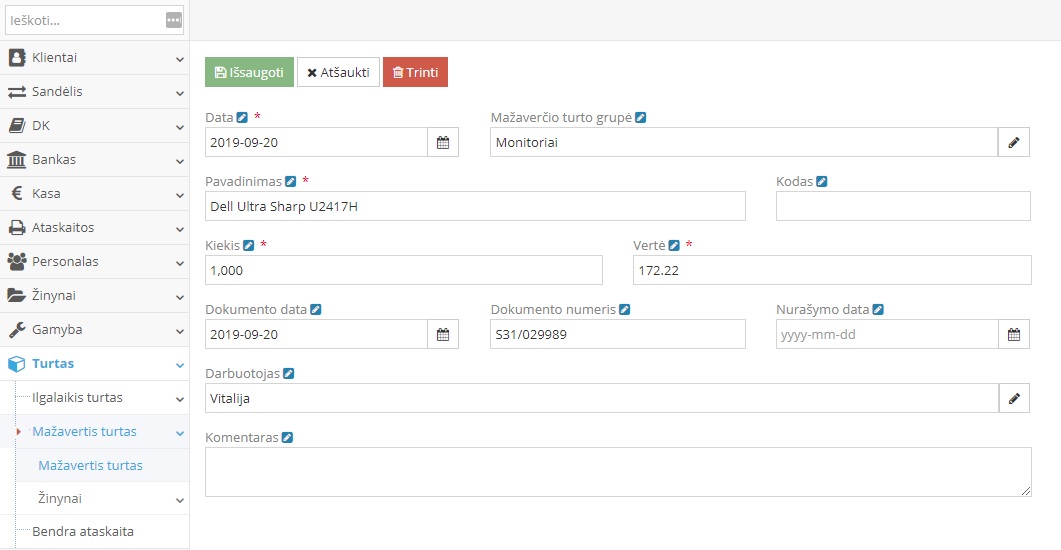
Task: Click the search options ellipsis icon
Action: point(174,20)
